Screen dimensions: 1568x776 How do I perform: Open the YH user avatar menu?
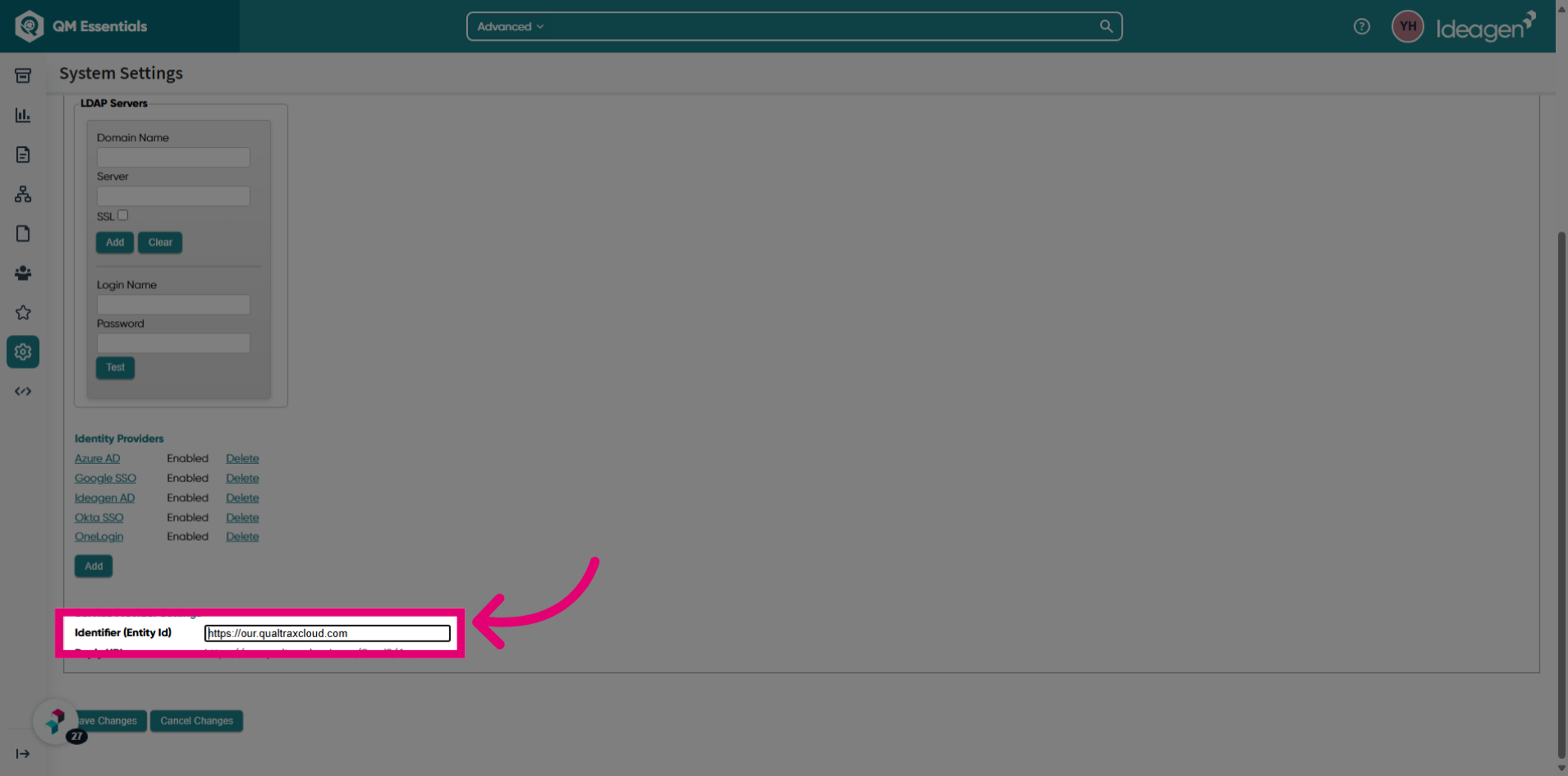coord(1407,26)
